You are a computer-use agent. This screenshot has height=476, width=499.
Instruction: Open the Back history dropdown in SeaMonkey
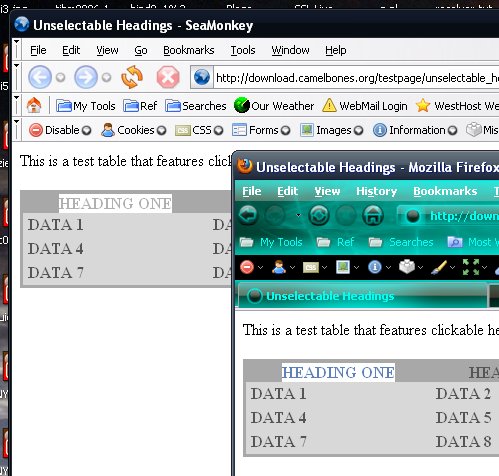click(x=60, y=77)
